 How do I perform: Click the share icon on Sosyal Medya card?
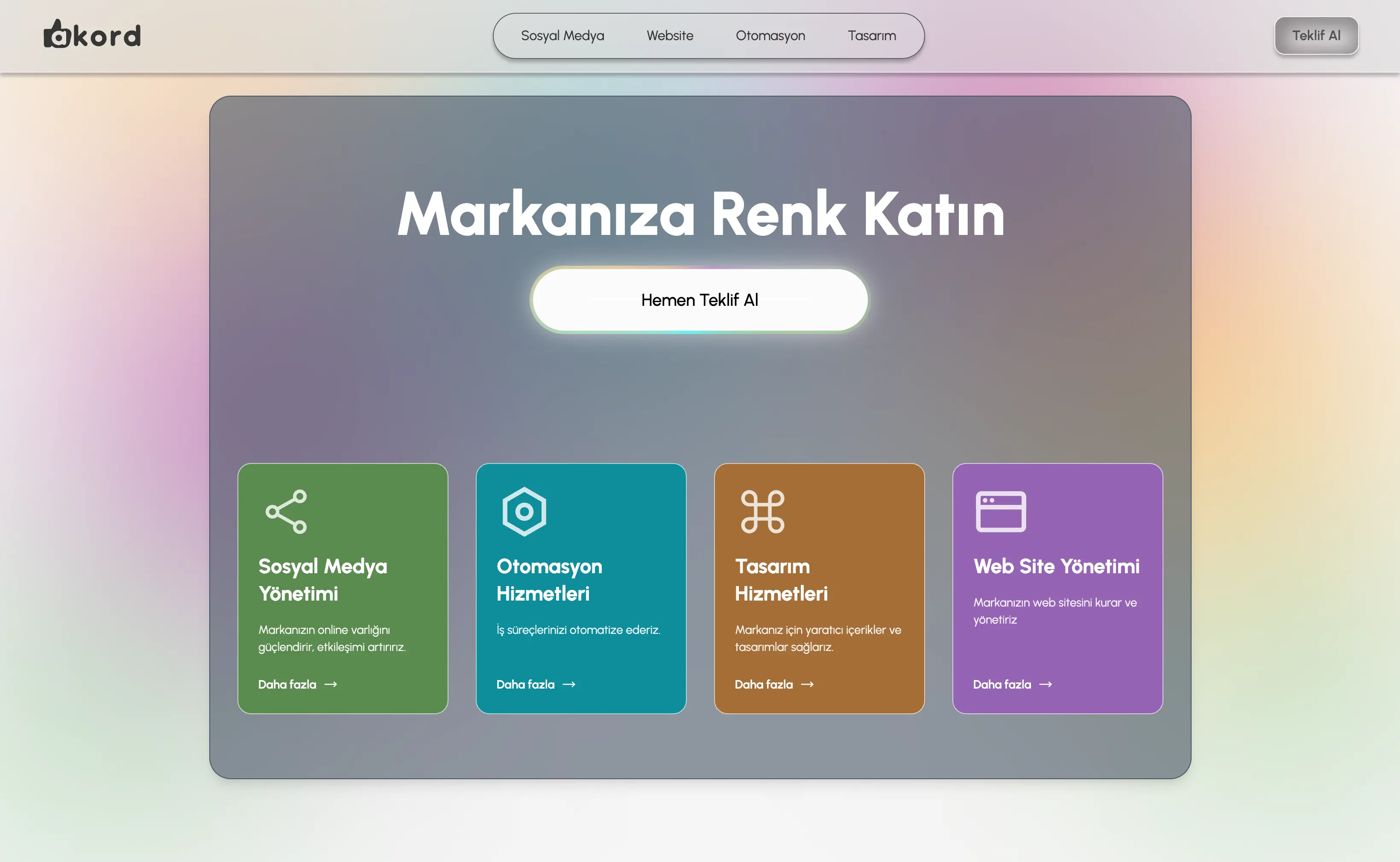coord(286,511)
